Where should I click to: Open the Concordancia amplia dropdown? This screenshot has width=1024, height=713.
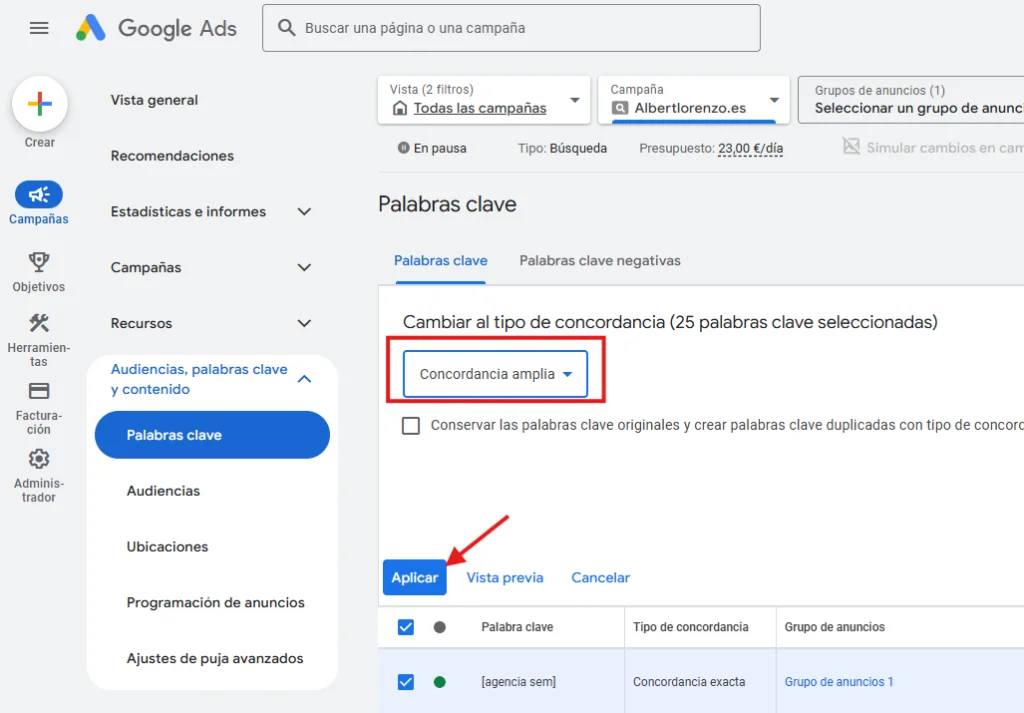click(495, 374)
